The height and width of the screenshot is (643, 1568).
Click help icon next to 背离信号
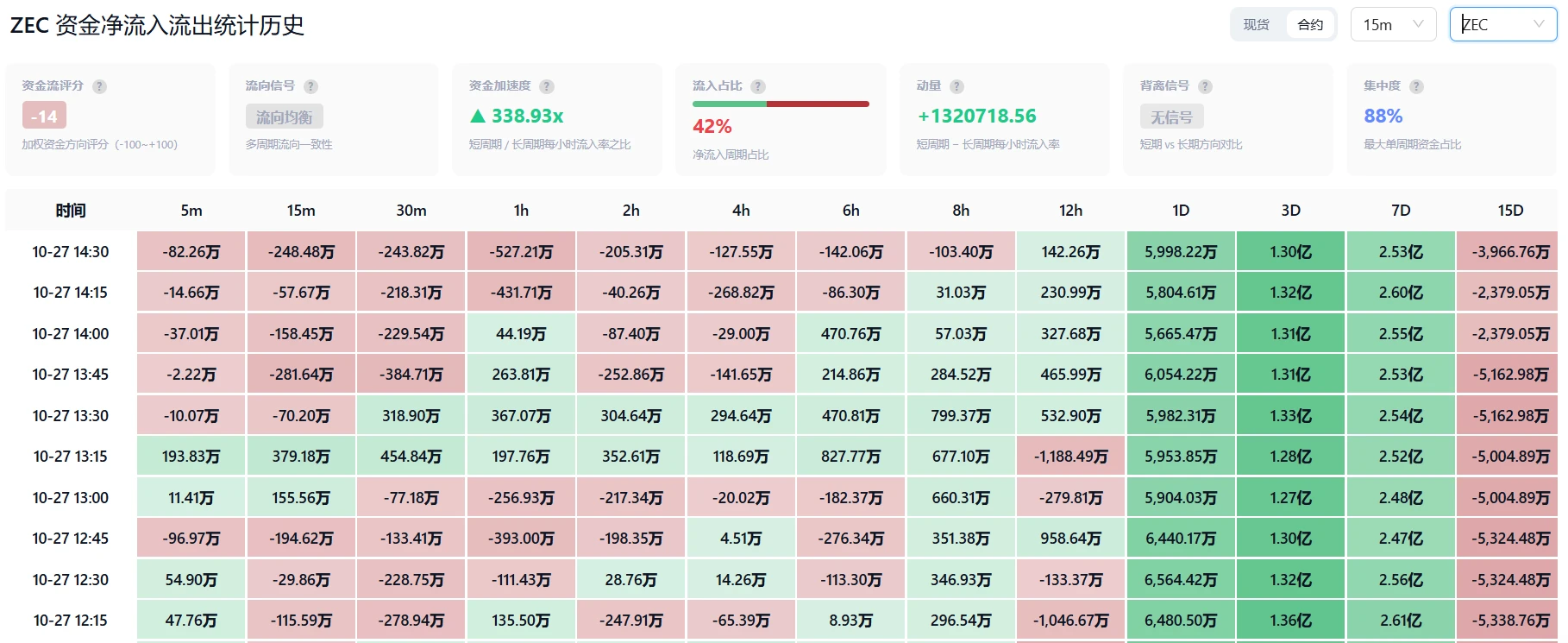coord(1205,86)
